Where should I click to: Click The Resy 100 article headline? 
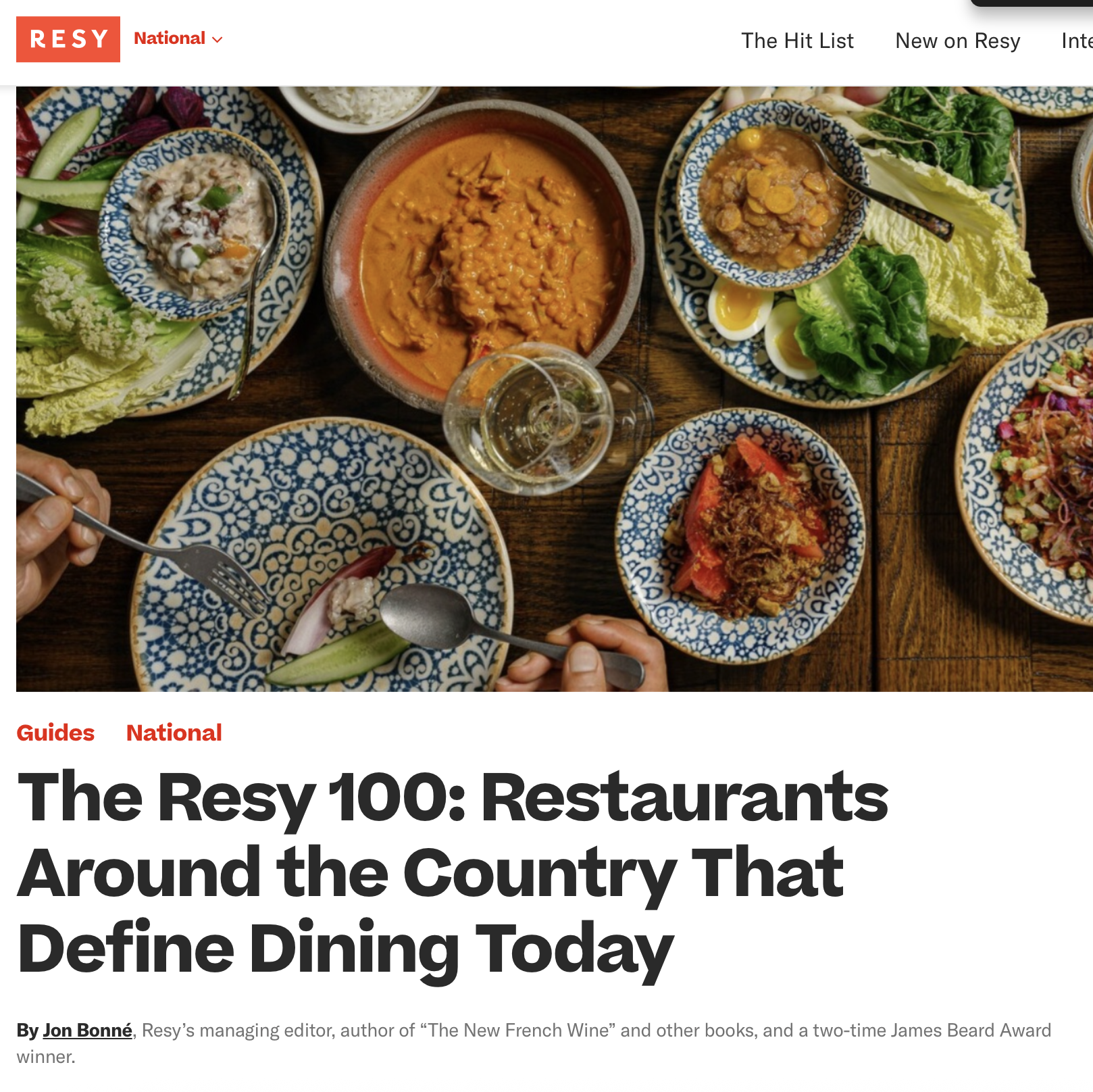pyautogui.click(x=453, y=873)
